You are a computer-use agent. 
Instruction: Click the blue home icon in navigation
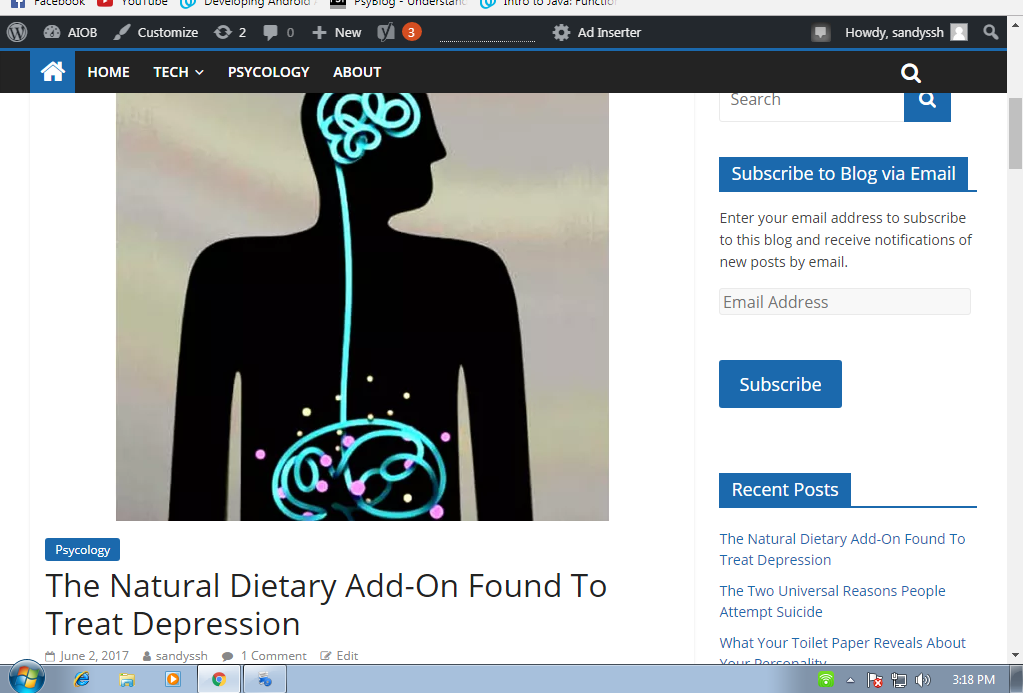click(x=52, y=72)
